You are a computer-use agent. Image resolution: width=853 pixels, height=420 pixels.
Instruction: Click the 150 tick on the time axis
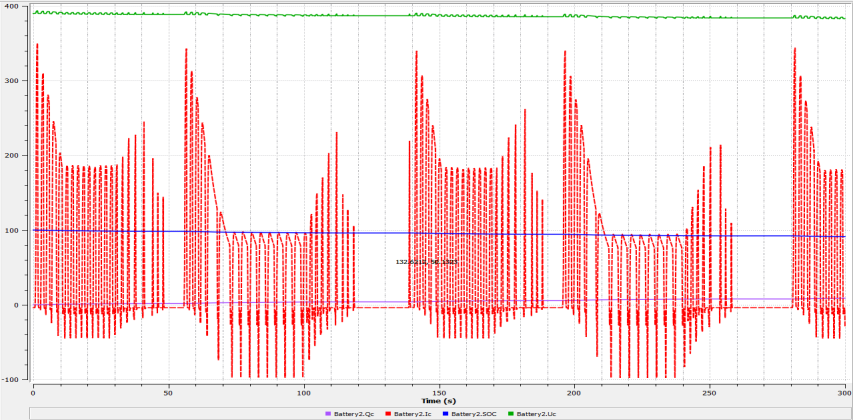click(x=439, y=393)
